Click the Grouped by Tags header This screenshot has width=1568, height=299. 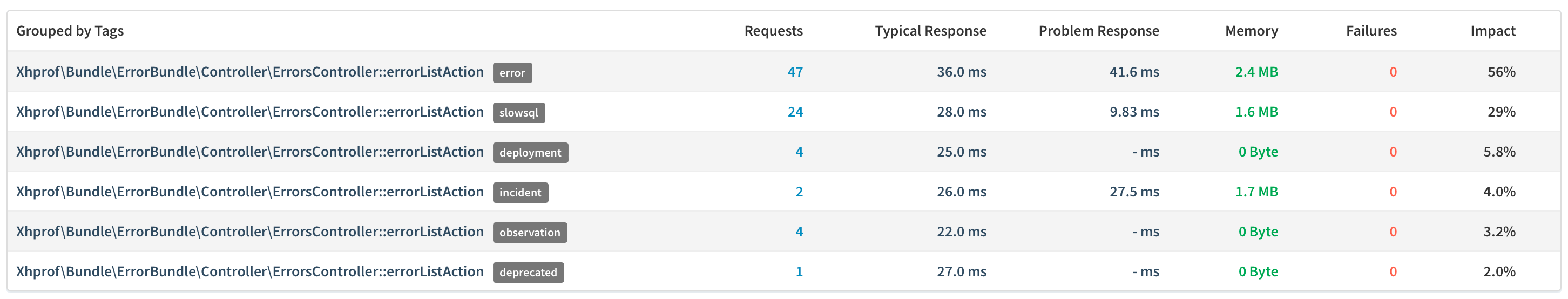pos(70,31)
